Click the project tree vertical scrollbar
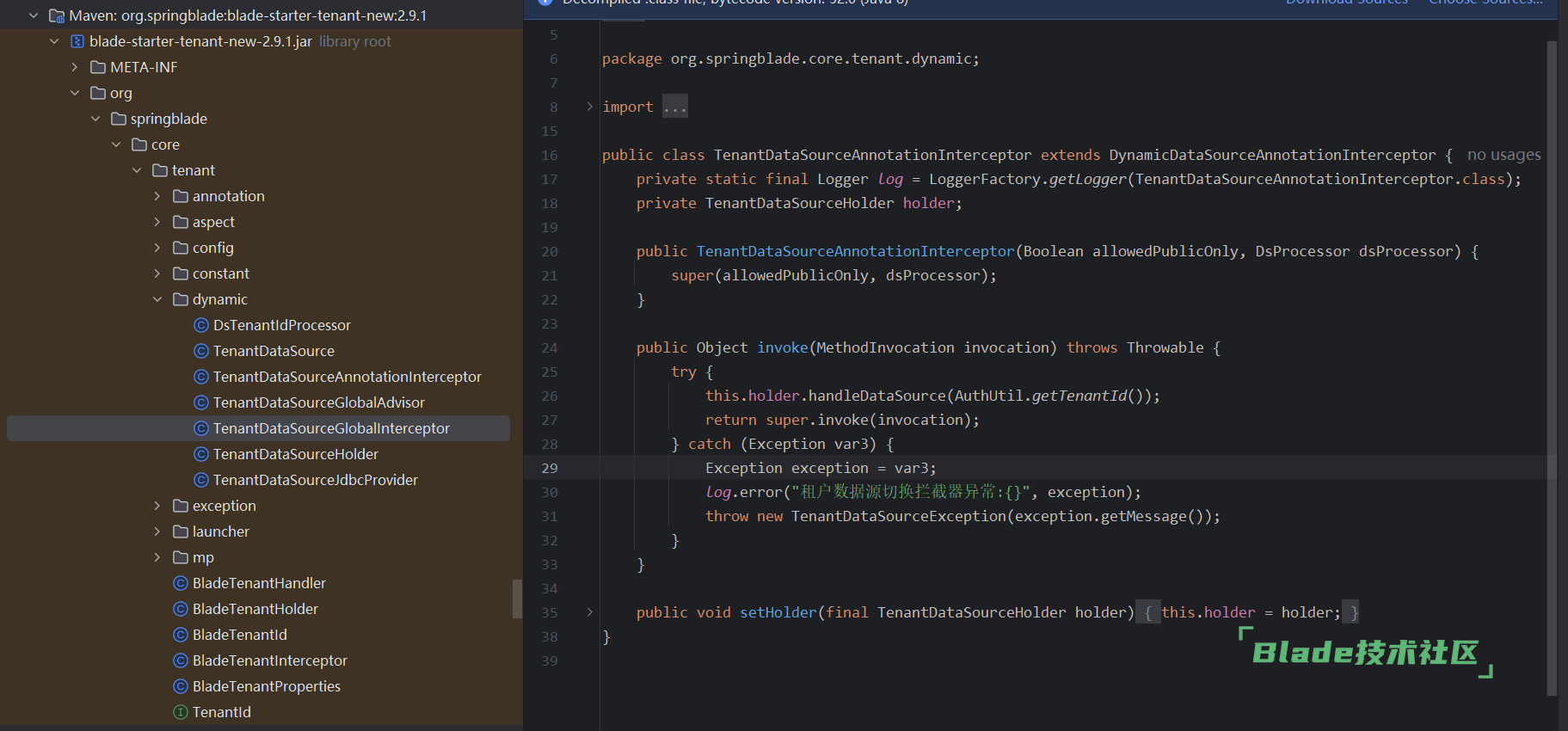1568x731 pixels. pos(517,599)
